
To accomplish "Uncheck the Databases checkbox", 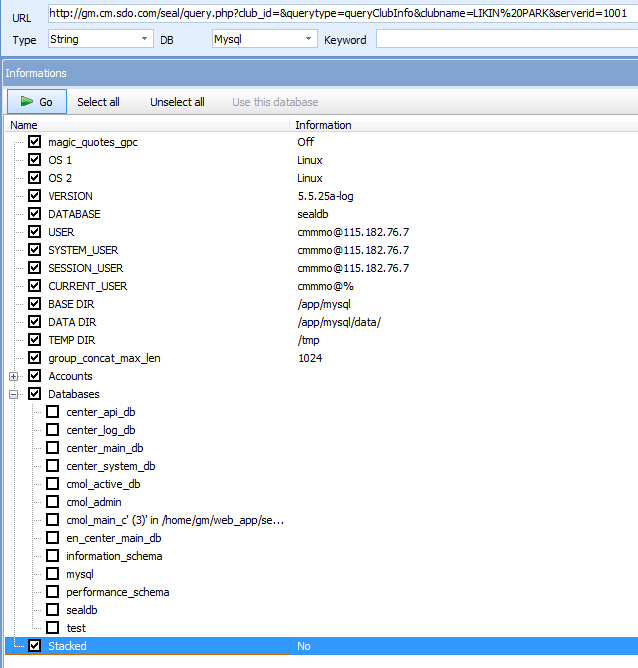I will pyautogui.click(x=34, y=394).
